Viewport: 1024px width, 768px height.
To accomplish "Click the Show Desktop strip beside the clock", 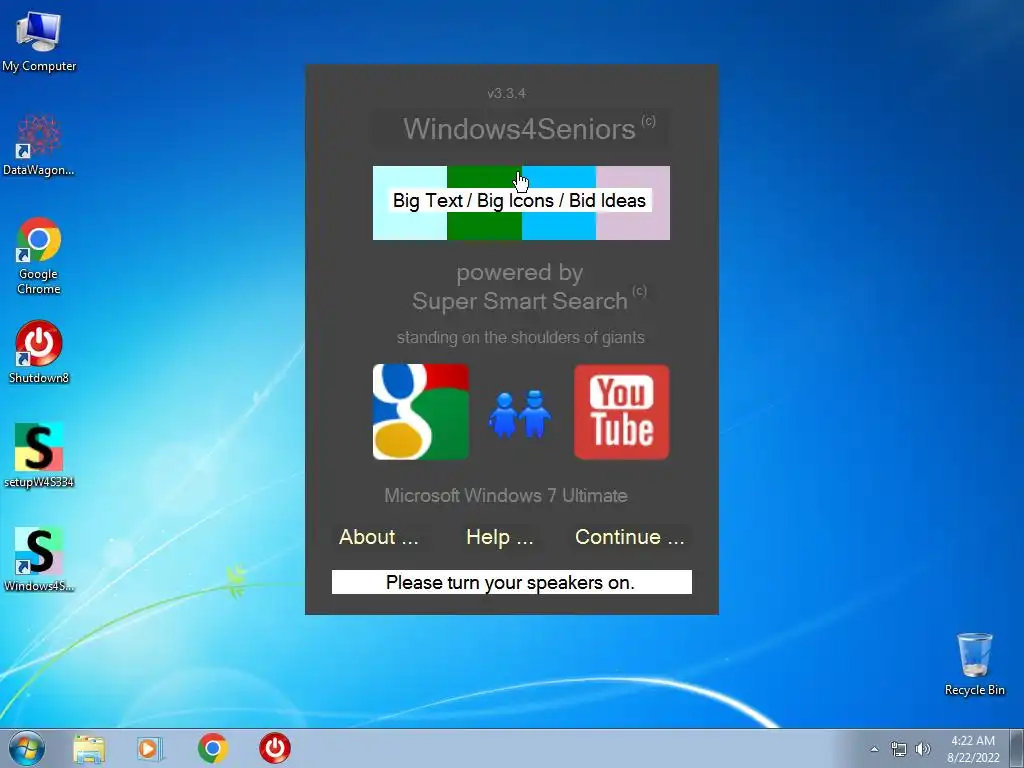I will tap(1016, 748).
